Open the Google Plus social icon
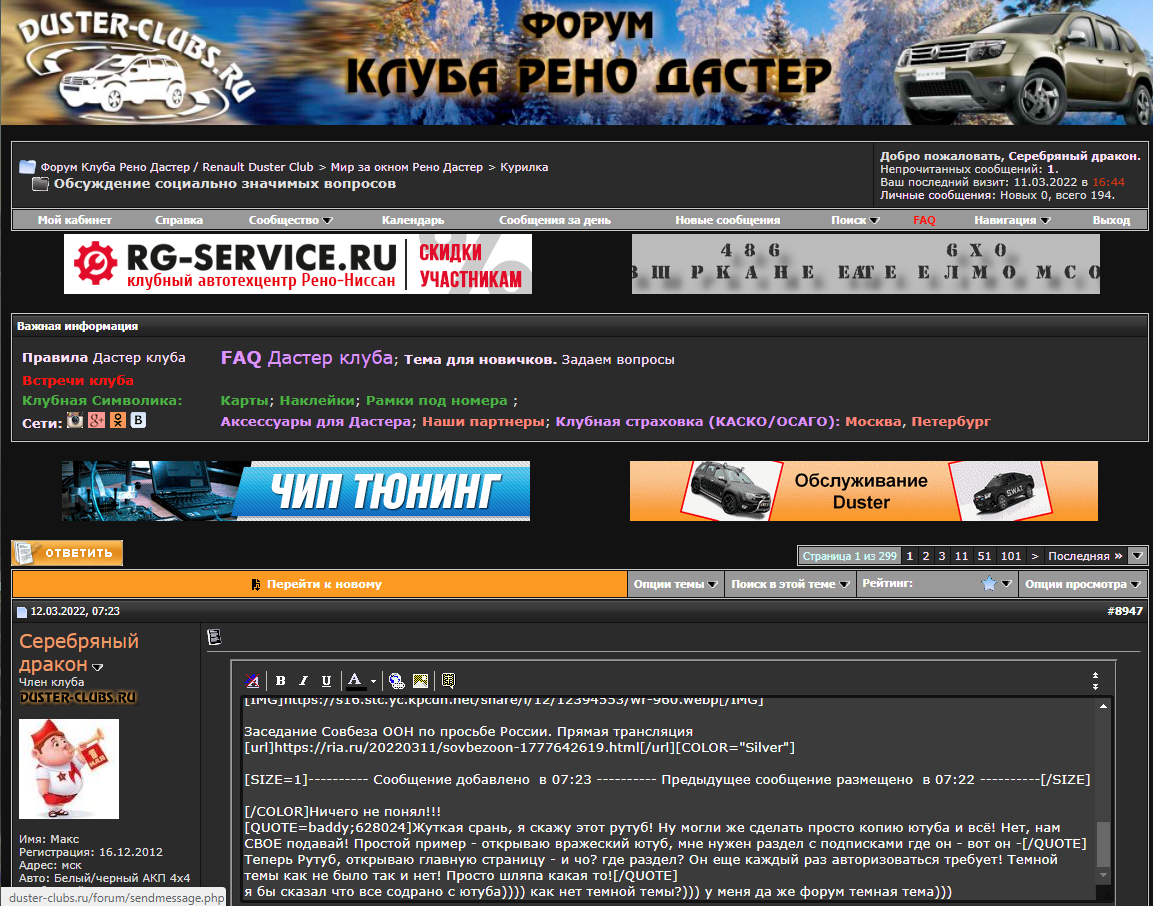 pyautogui.click(x=96, y=421)
